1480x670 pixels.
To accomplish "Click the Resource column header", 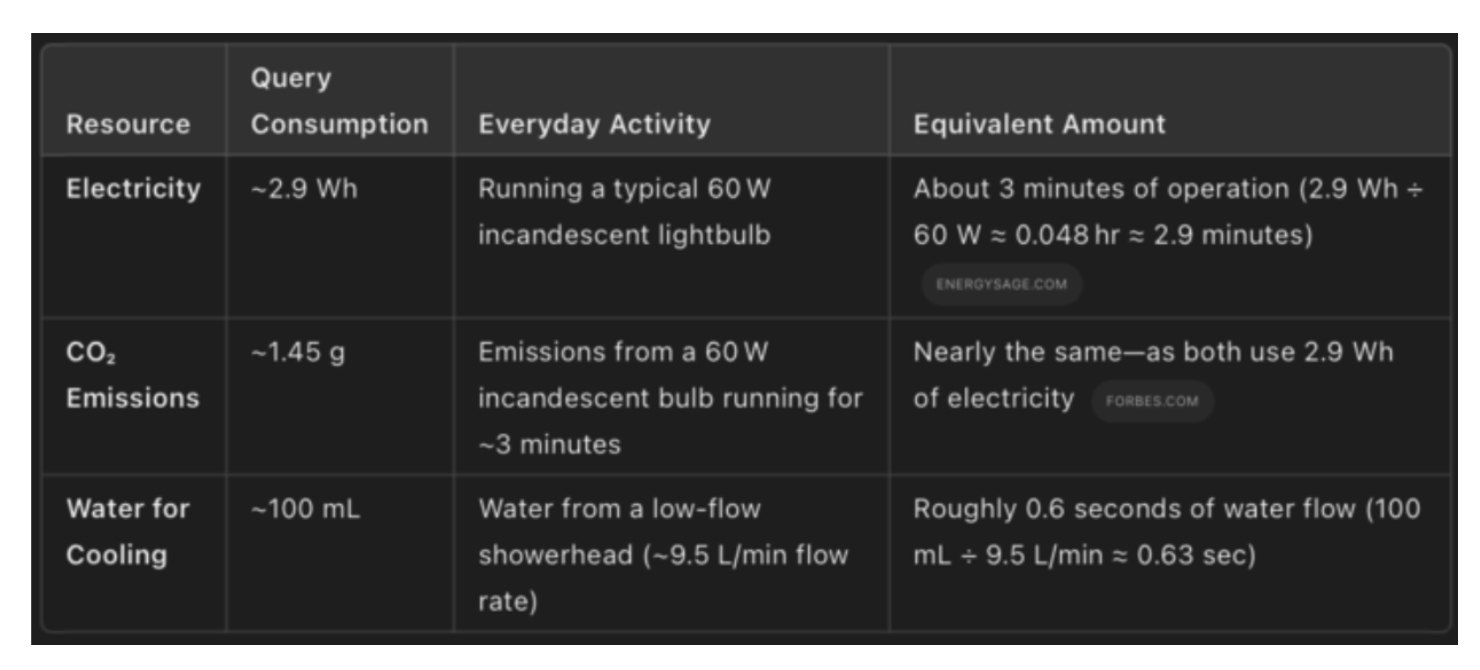I will 128,125.
